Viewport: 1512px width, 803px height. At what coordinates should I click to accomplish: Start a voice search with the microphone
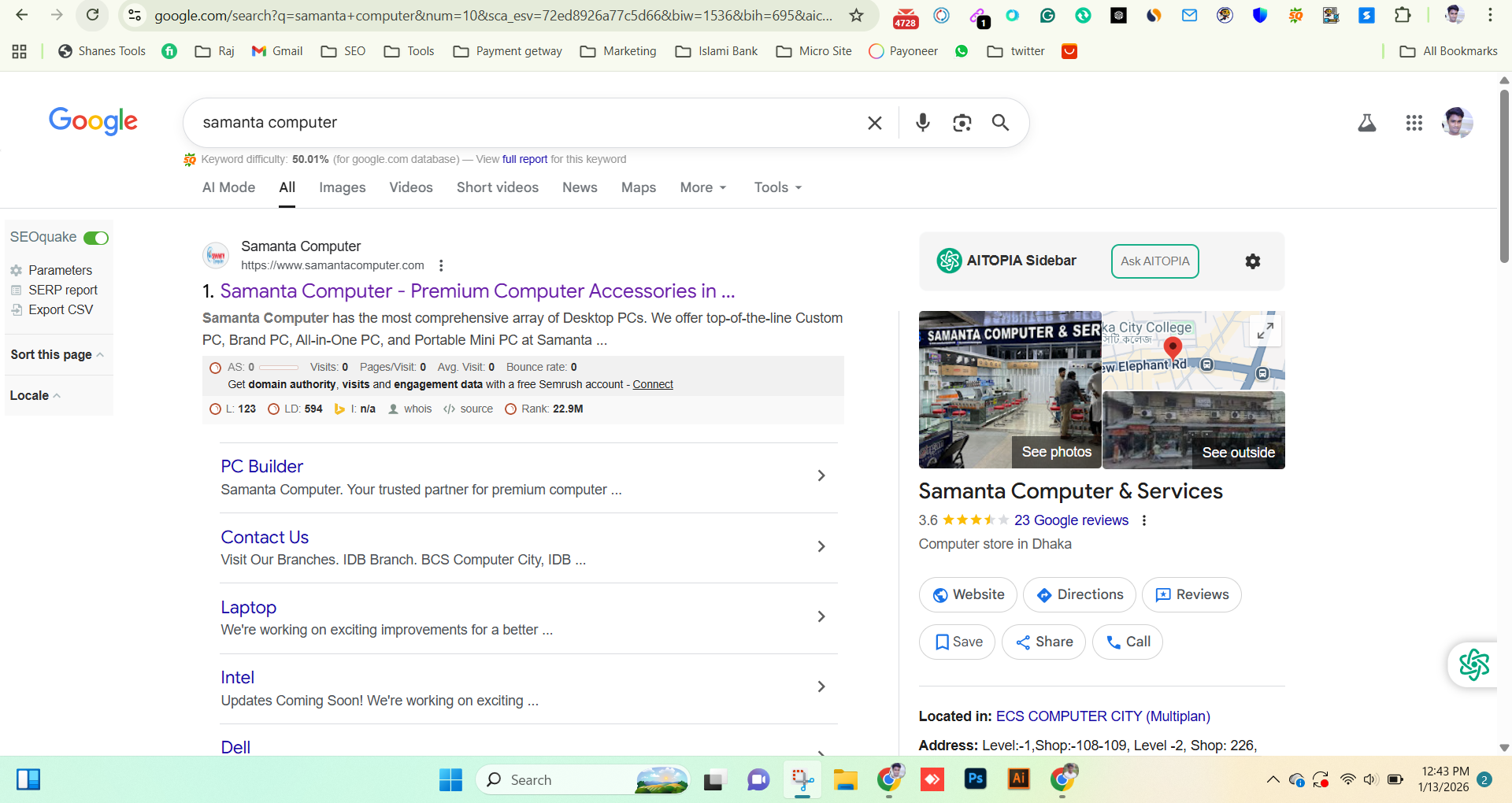coord(923,123)
